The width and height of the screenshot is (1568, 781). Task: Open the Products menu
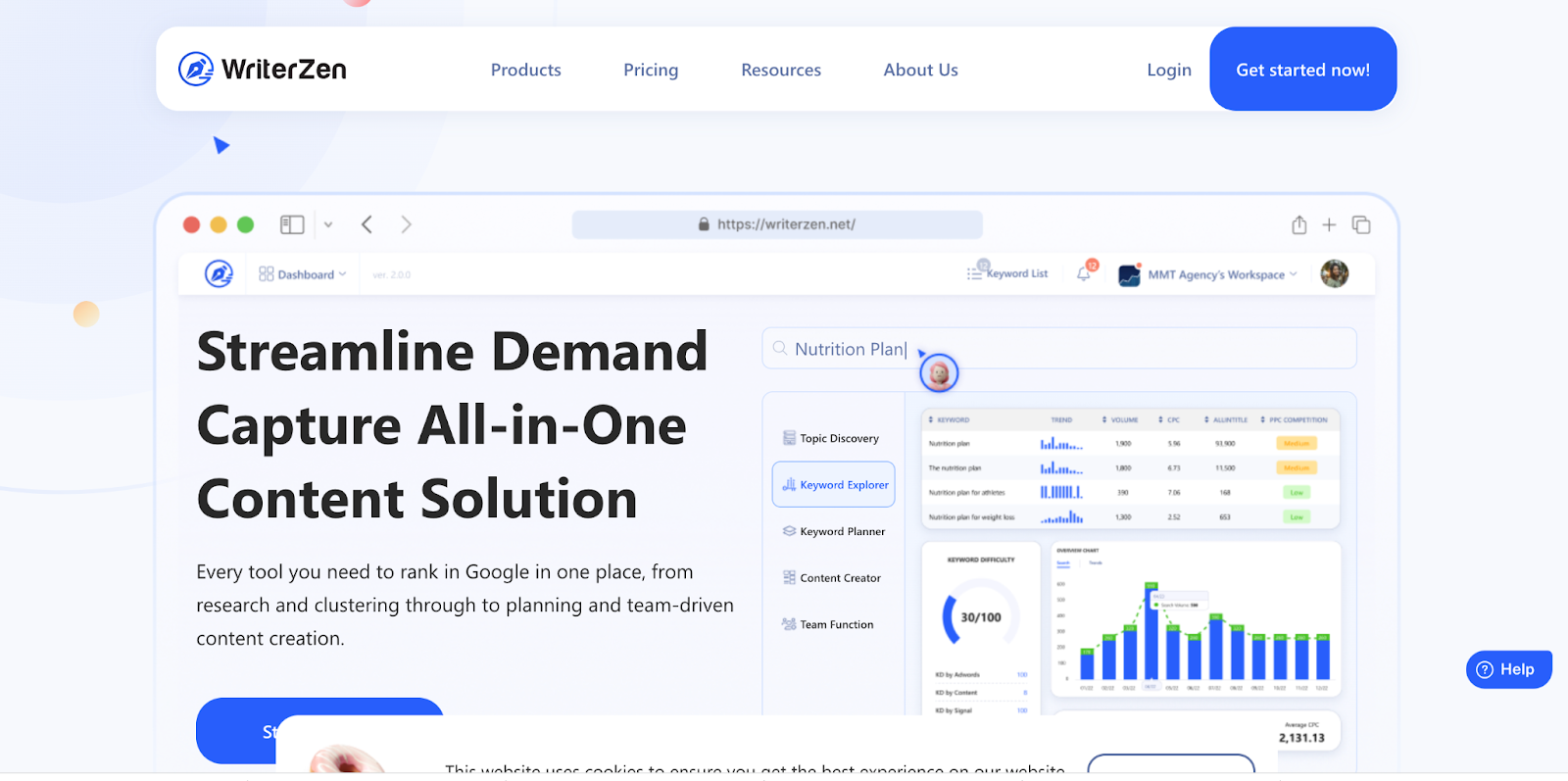click(525, 70)
